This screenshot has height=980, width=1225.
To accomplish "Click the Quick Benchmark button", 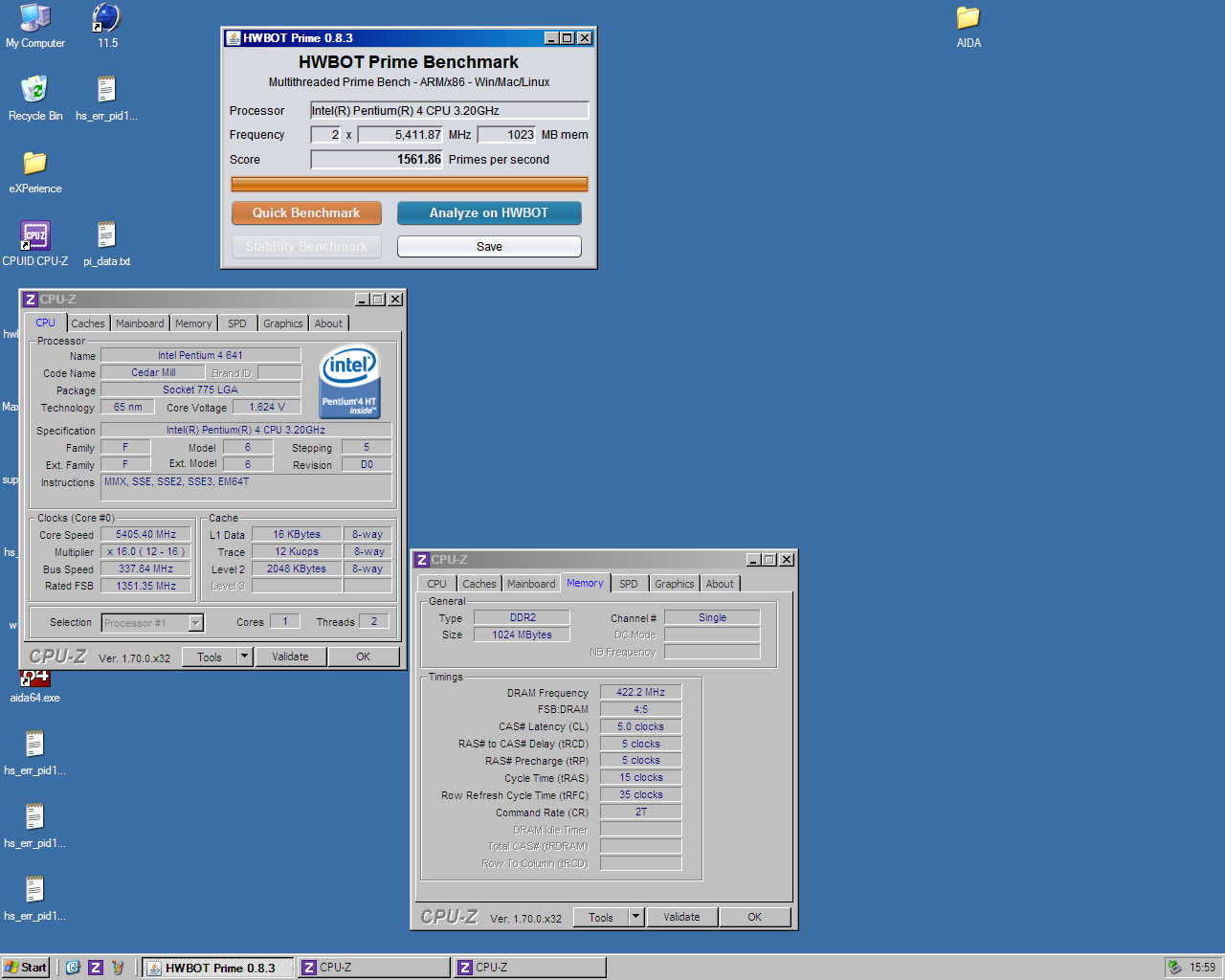I will coord(306,212).
